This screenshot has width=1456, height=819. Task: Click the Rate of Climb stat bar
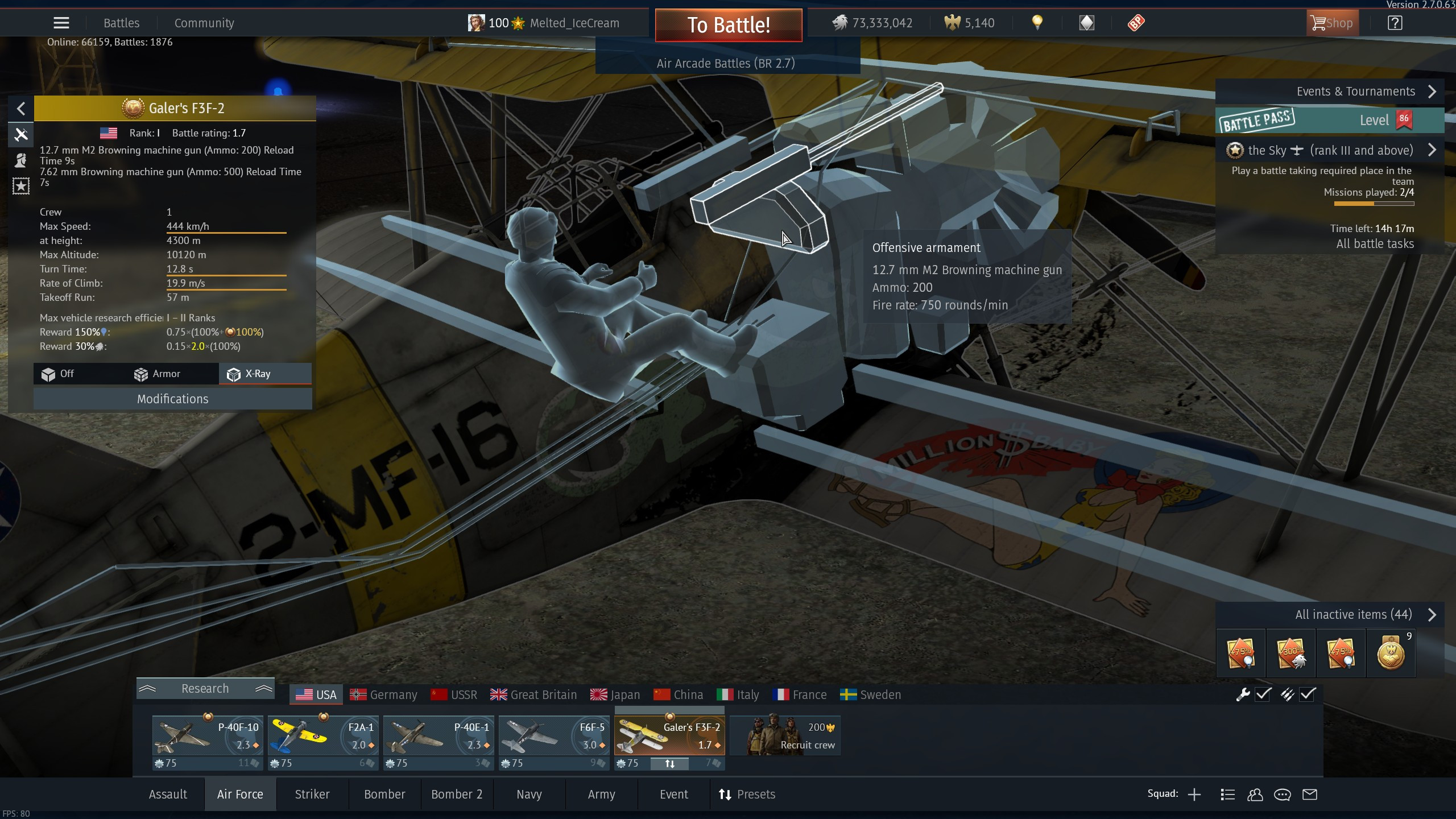(226, 289)
